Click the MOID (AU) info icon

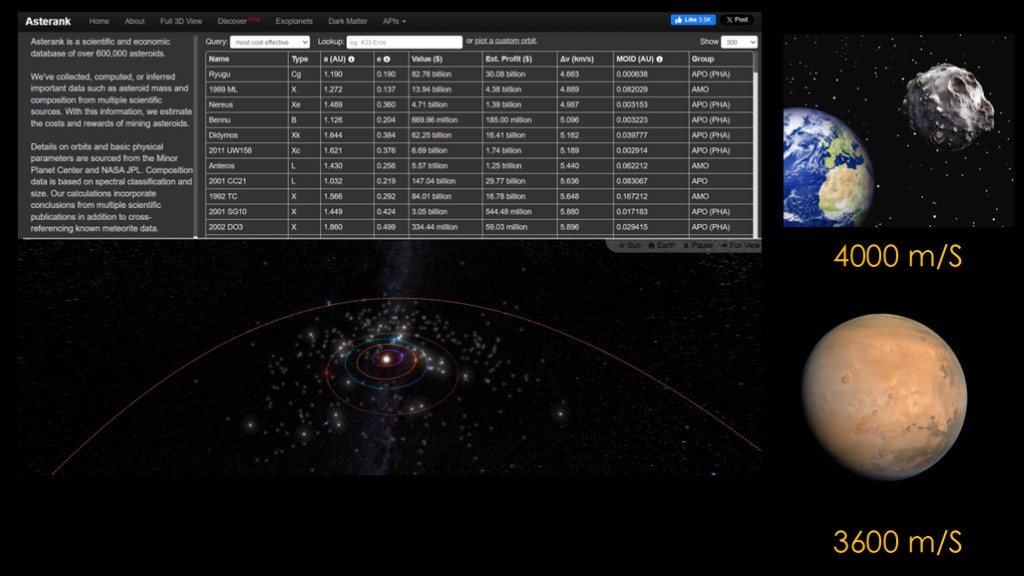[x=659, y=59]
